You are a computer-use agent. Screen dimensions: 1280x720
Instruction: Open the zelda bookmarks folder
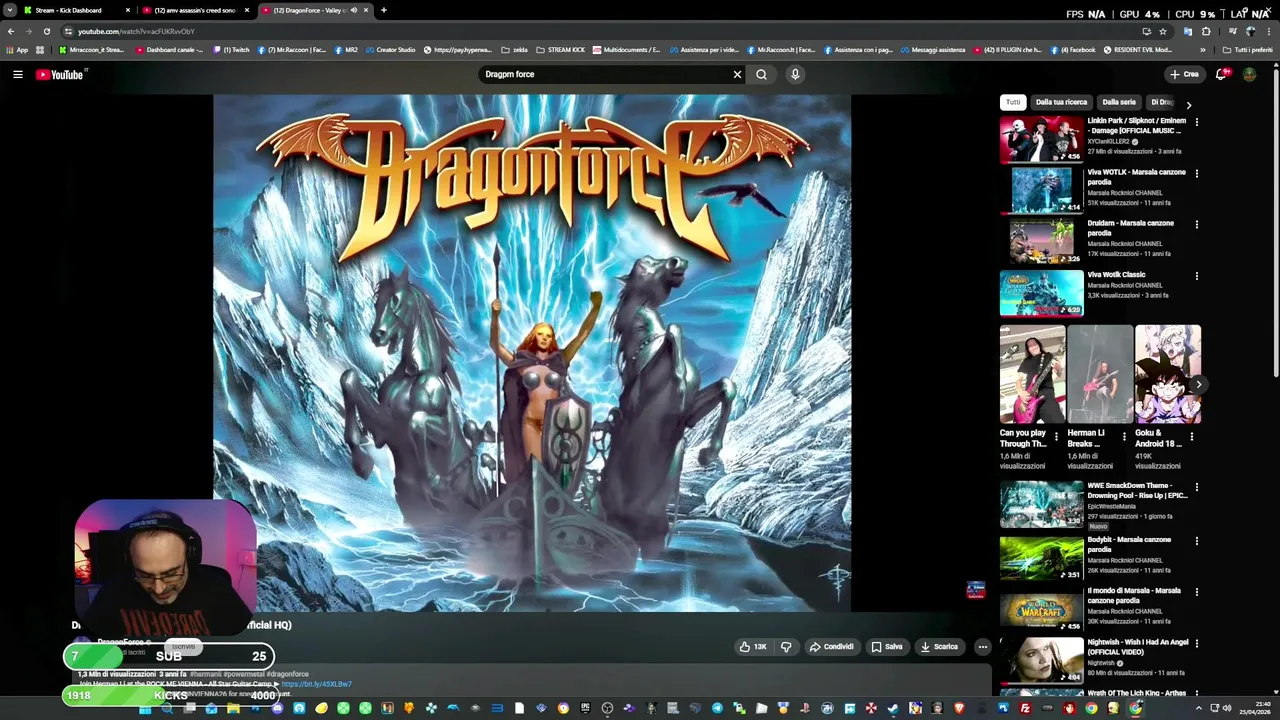pos(514,50)
